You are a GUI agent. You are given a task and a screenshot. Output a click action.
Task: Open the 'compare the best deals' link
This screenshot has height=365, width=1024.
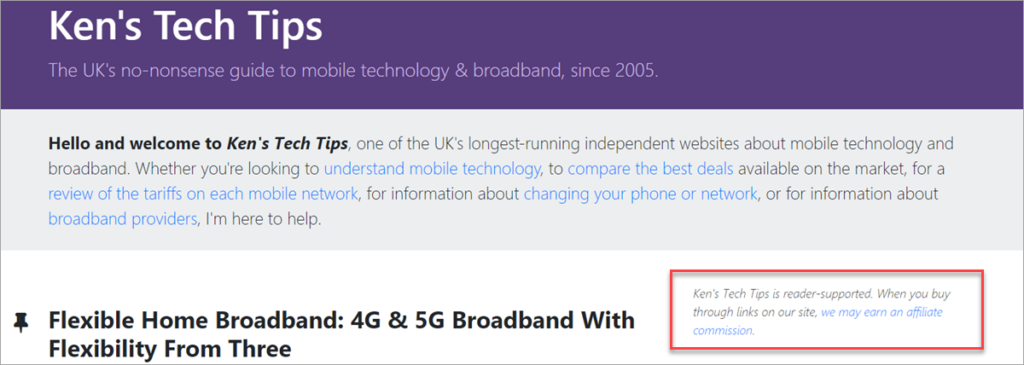click(650, 170)
